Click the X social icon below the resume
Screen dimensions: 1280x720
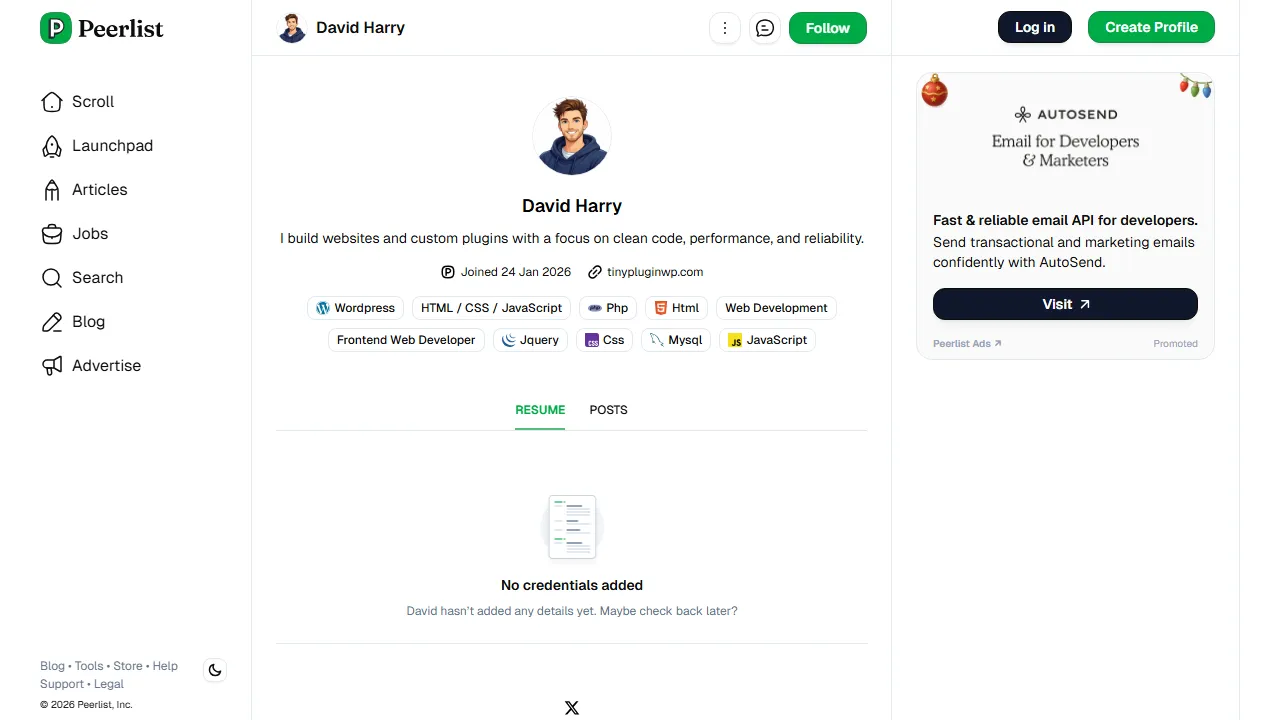572,707
